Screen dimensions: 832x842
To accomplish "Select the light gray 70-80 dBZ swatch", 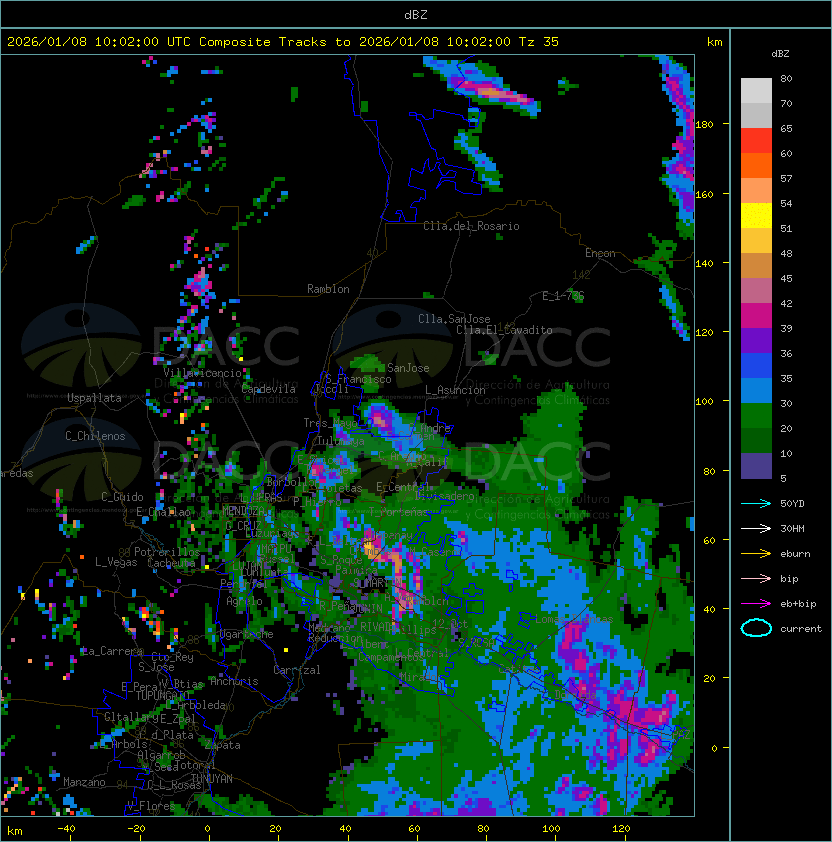I will pos(756,90).
